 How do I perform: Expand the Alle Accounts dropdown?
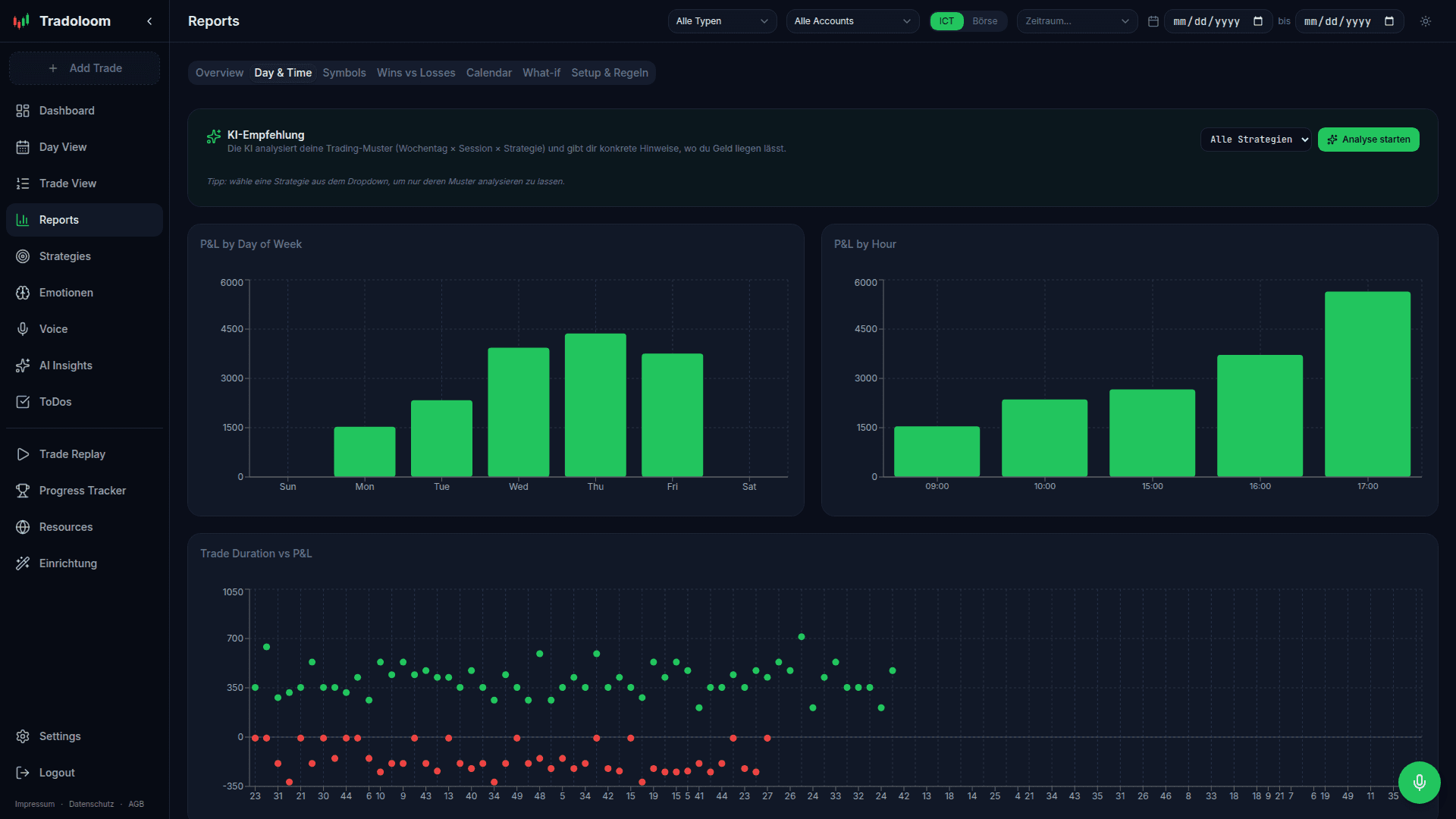852,21
